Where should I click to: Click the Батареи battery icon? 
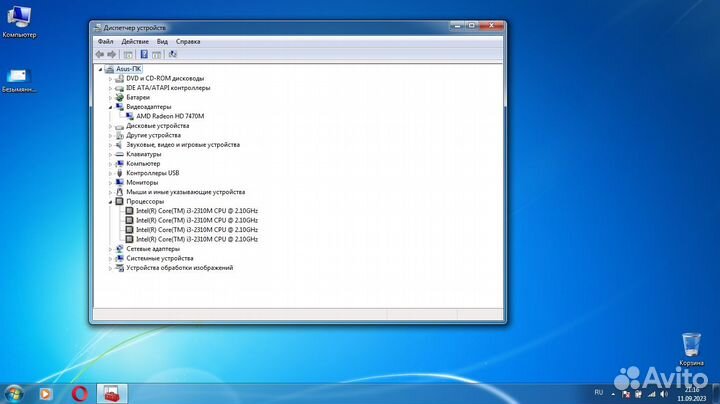pos(119,97)
